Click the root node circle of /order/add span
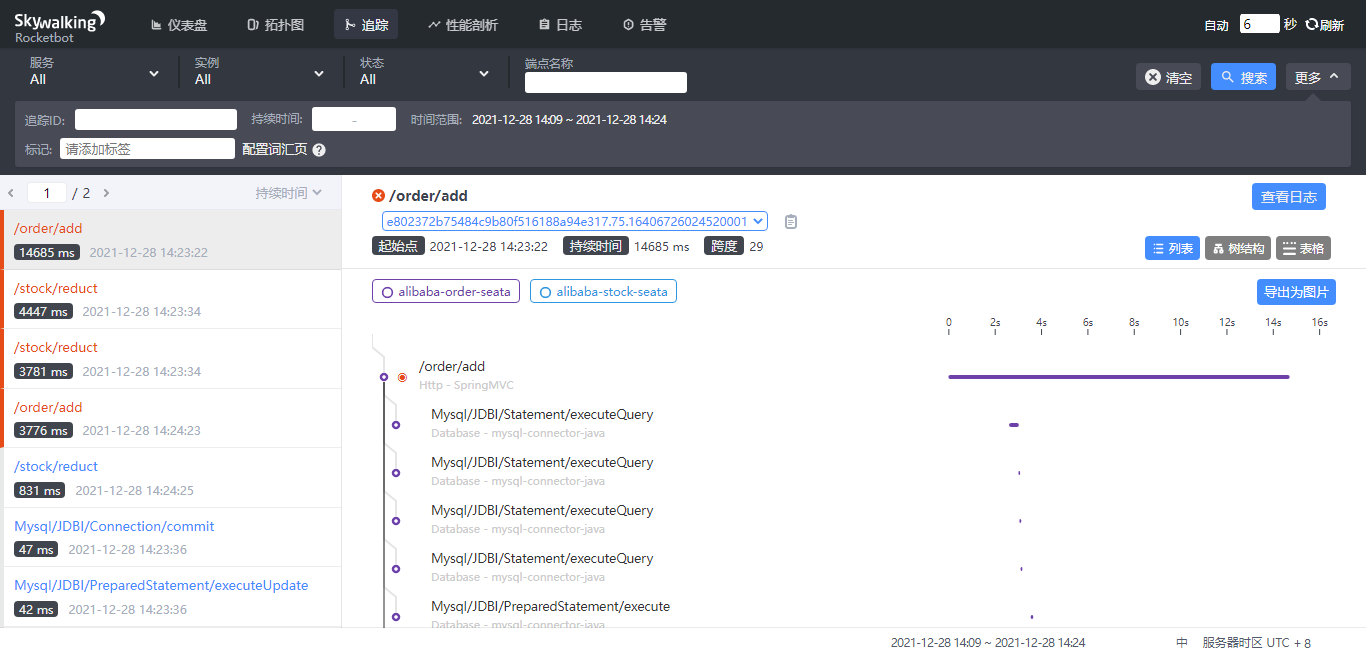 pyautogui.click(x=384, y=377)
